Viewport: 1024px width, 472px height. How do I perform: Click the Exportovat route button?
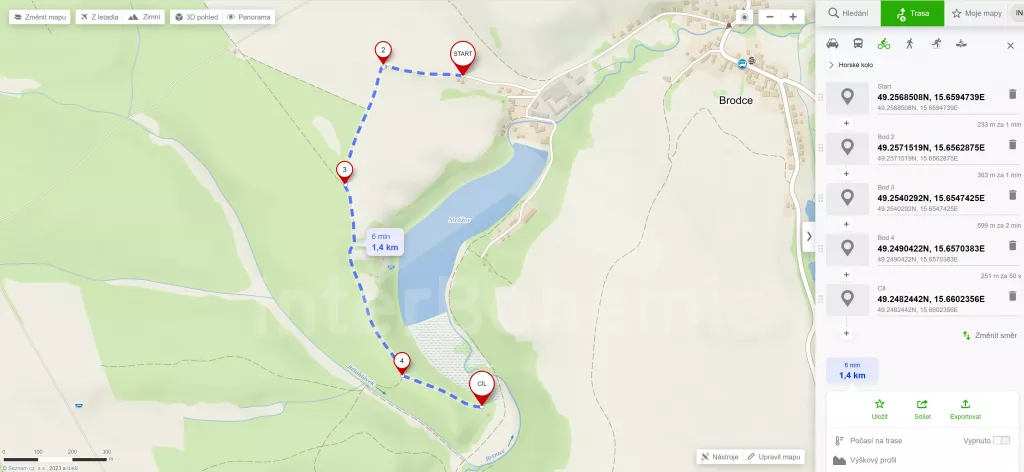click(965, 409)
